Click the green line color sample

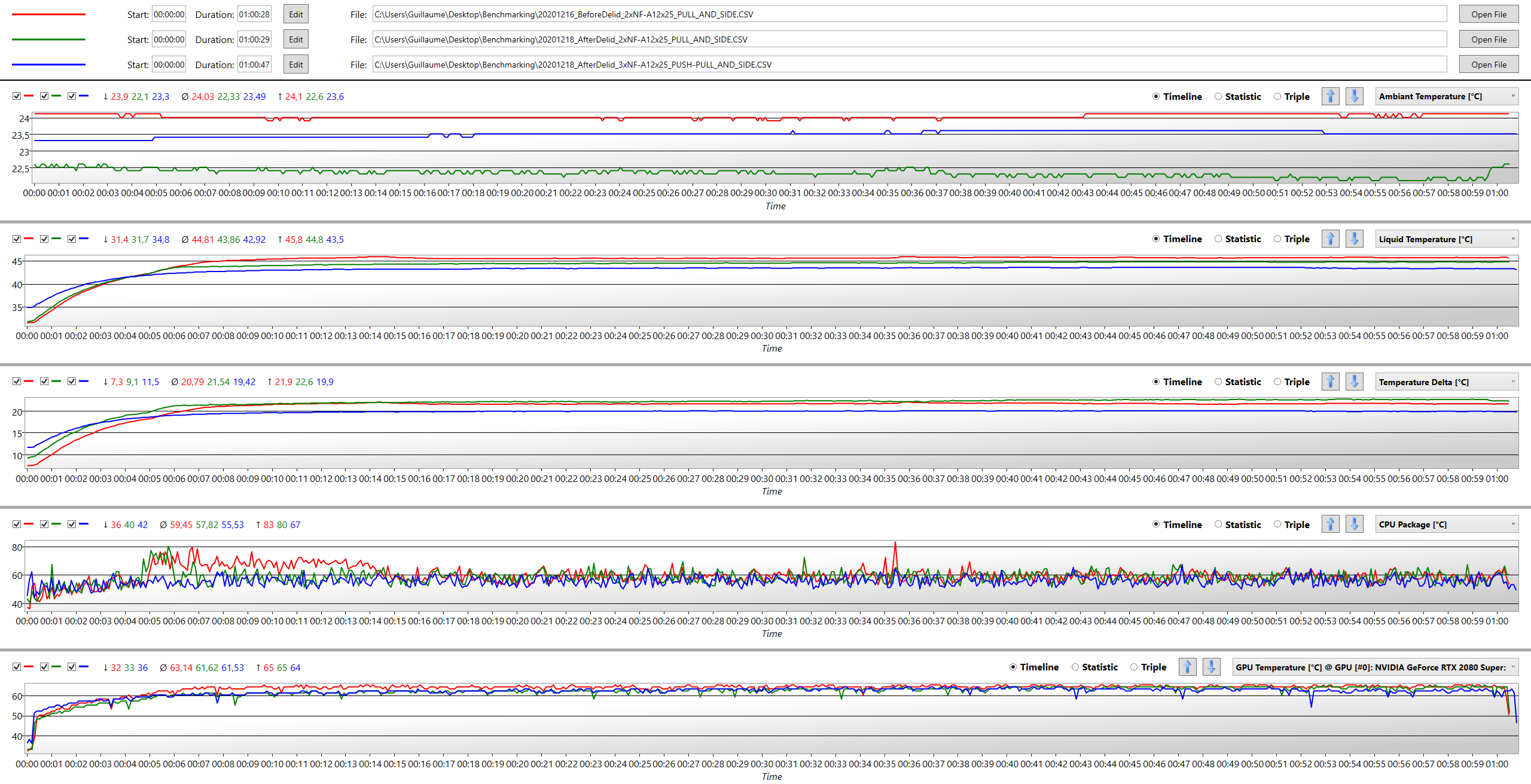pyautogui.click(x=48, y=39)
